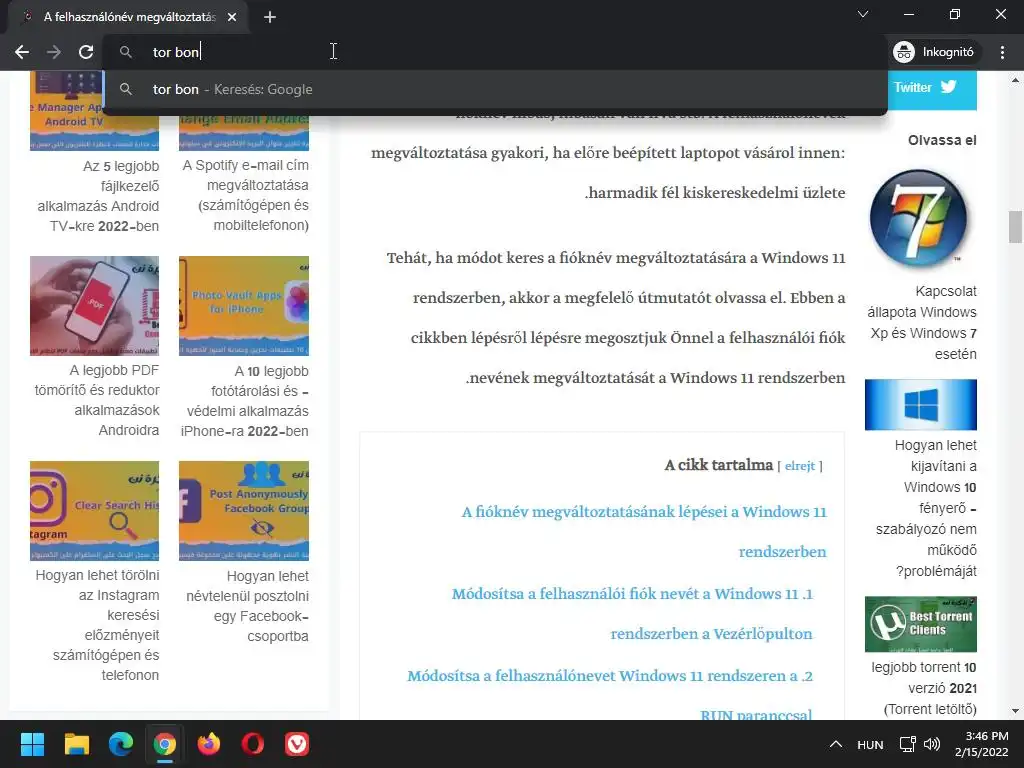1024x768 pixels.
Task: Open 'Hogyan lehet névtelenül posztolni egy Facebook-csoportba' article
Action: (x=248, y=606)
